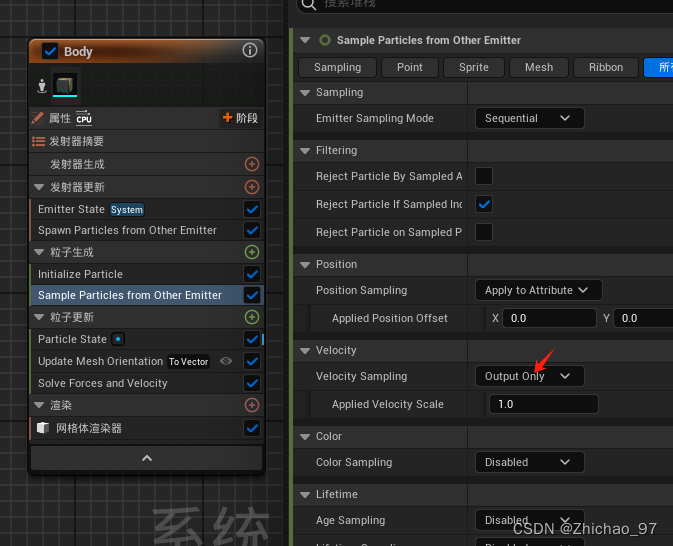Toggle Particle State module checkbox
The height and width of the screenshot is (546, 673).
click(x=252, y=340)
